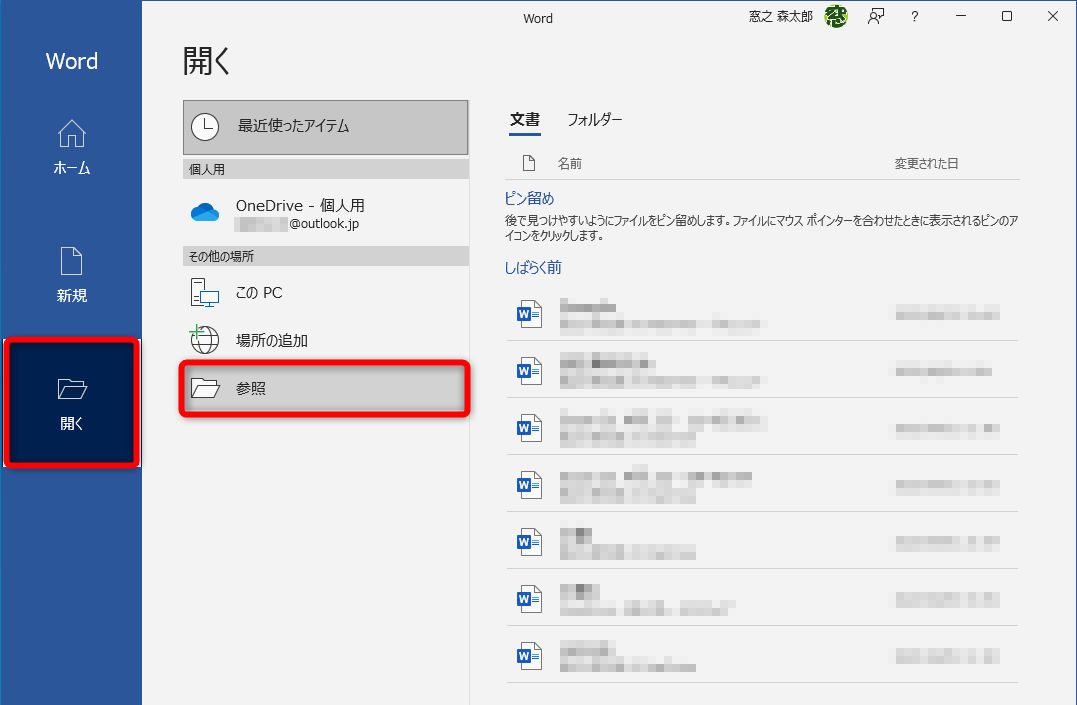Switch to the 文書 tab
The height and width of the screenshot is (705, 1077).
(x=525, y=119)
